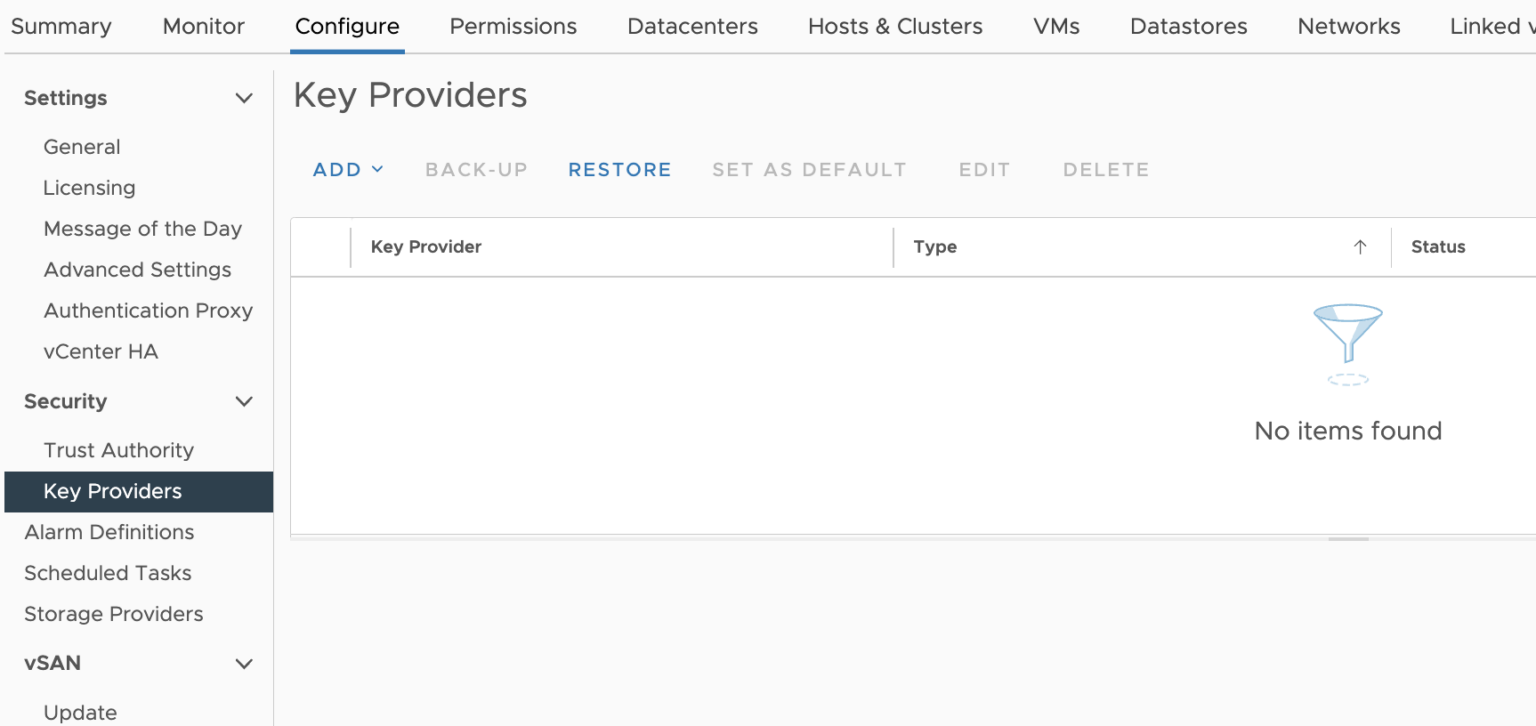Image resolution: width=1536 pixels, height=726 pixels.
Task: Expand the vSAN section in the sidebar
Action: click(x=243, y=663)
